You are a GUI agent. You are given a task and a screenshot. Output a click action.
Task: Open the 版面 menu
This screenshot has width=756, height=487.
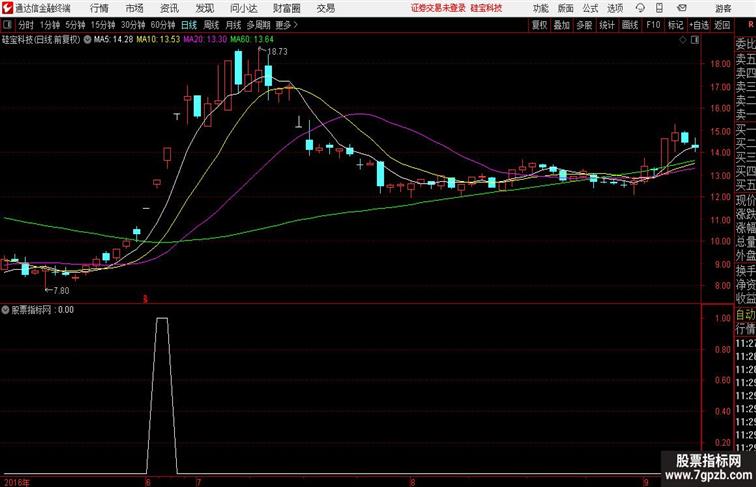coord(566,8)
